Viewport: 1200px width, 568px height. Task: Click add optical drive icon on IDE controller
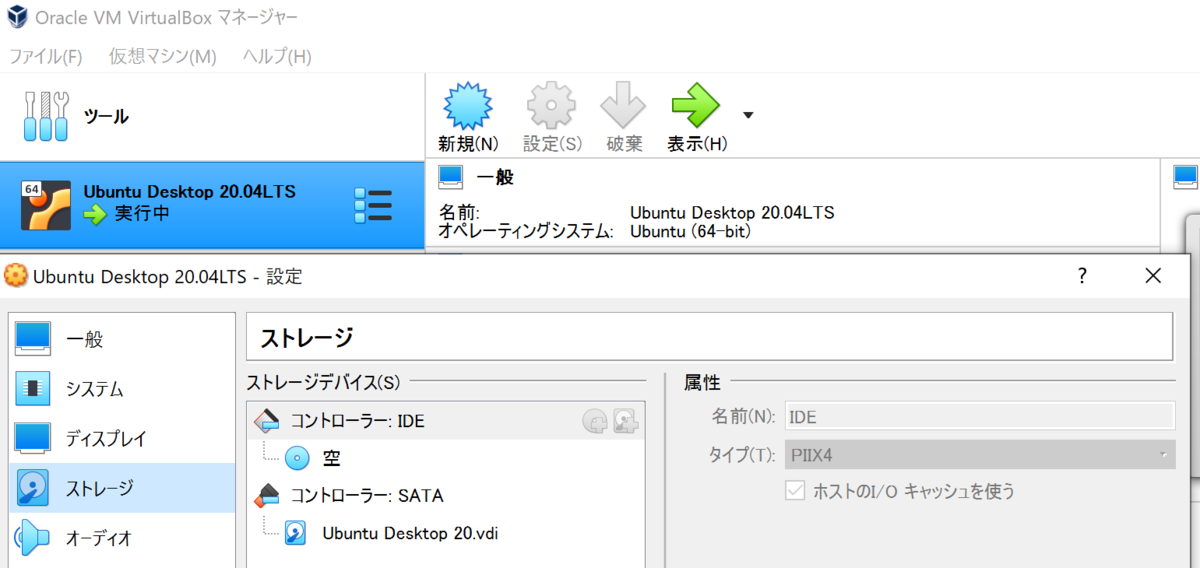pyautogui.click(x=595, y=421)
